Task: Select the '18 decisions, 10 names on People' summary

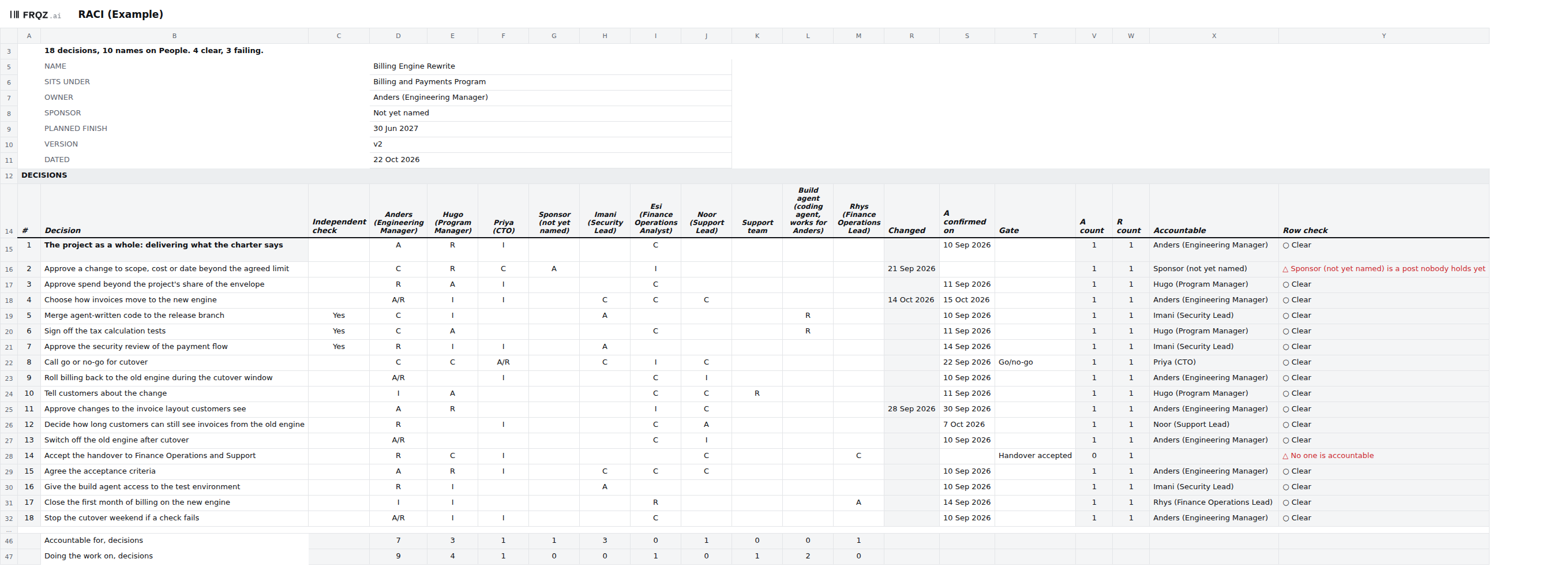Action: [x=153, y=51]
